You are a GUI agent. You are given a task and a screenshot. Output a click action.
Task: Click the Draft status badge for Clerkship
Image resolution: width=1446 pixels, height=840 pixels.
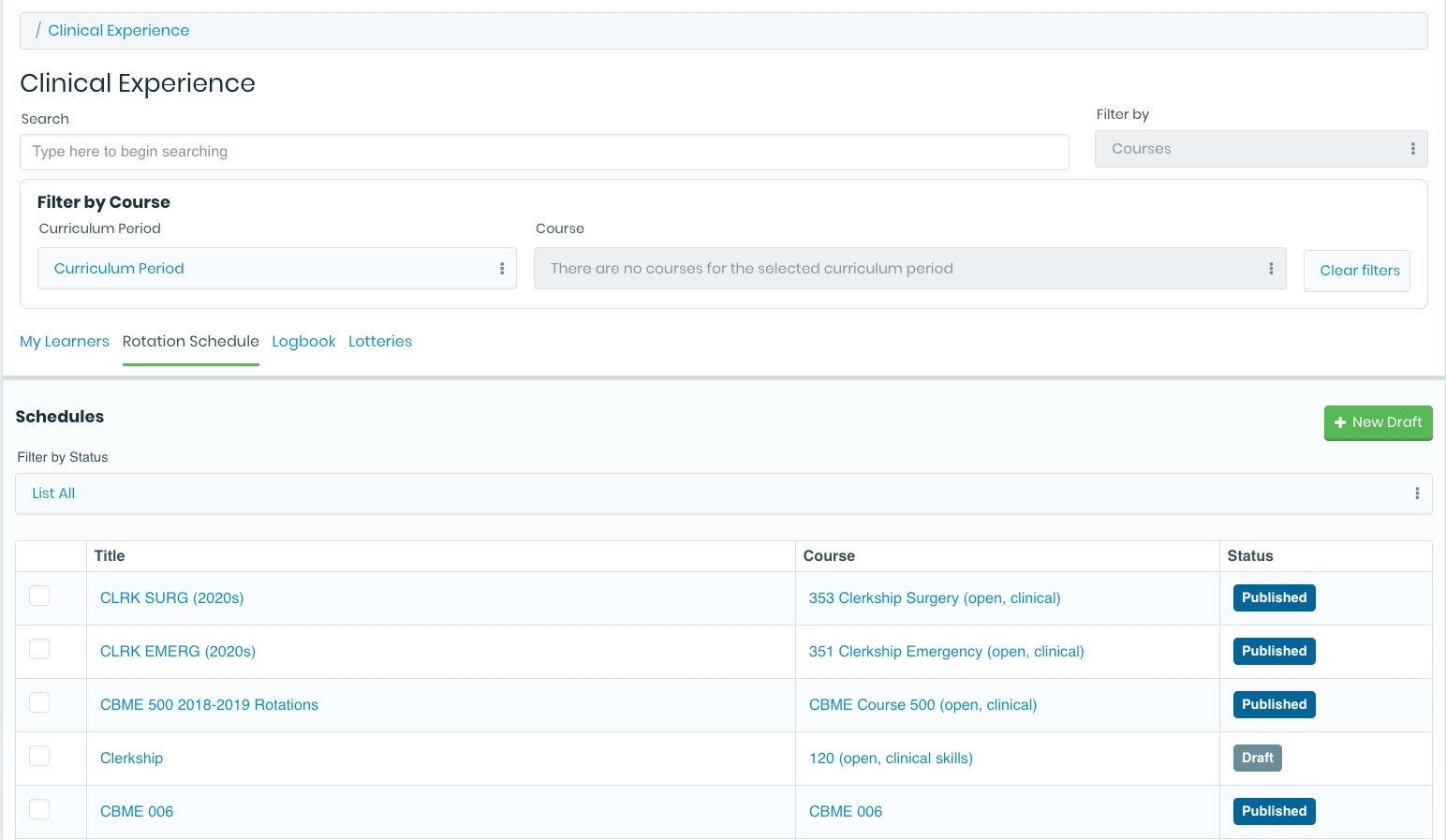pos(1257,758)
